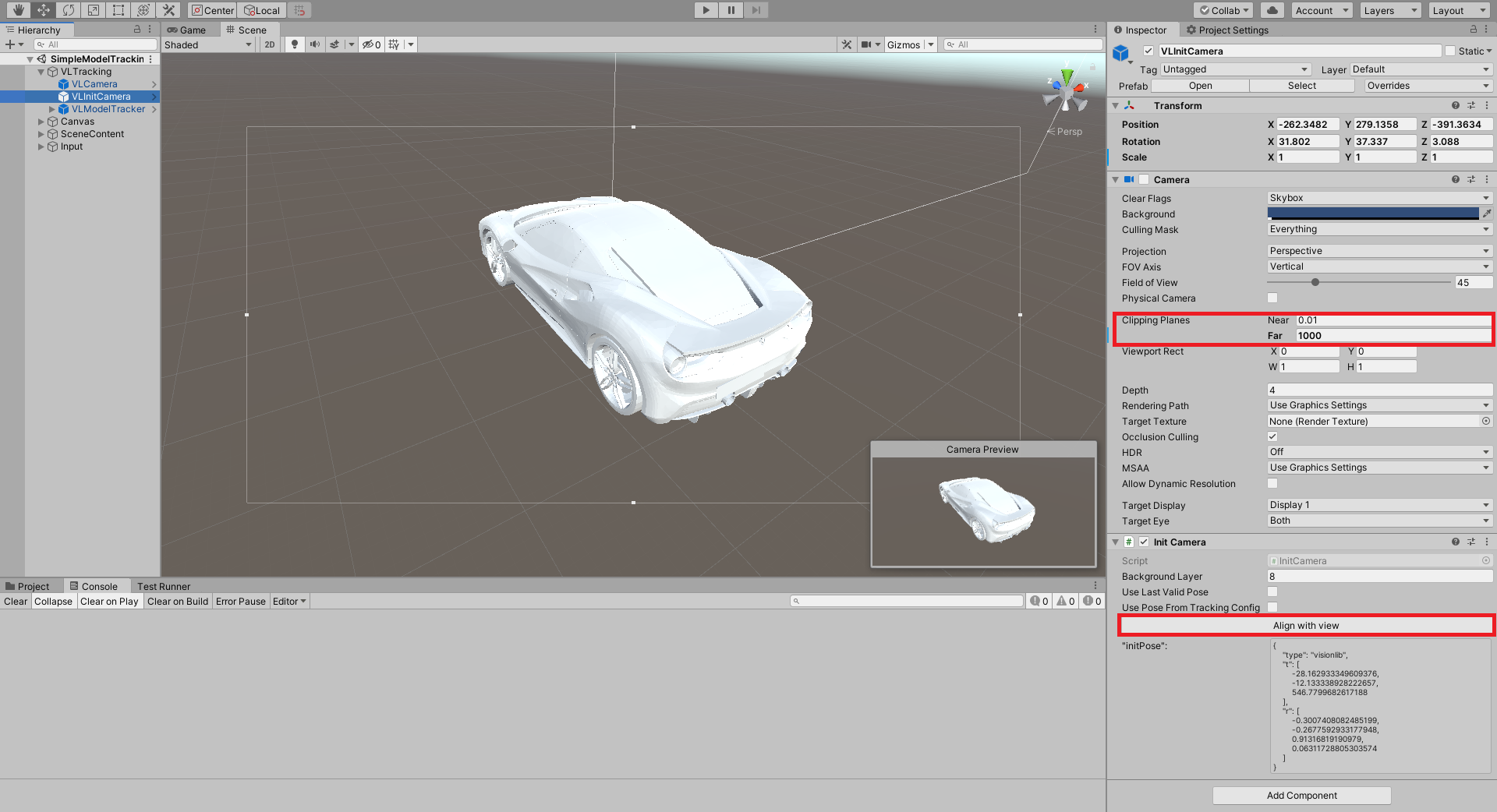
Task: Expand the Canvas tree item
Action: point(41,122)
